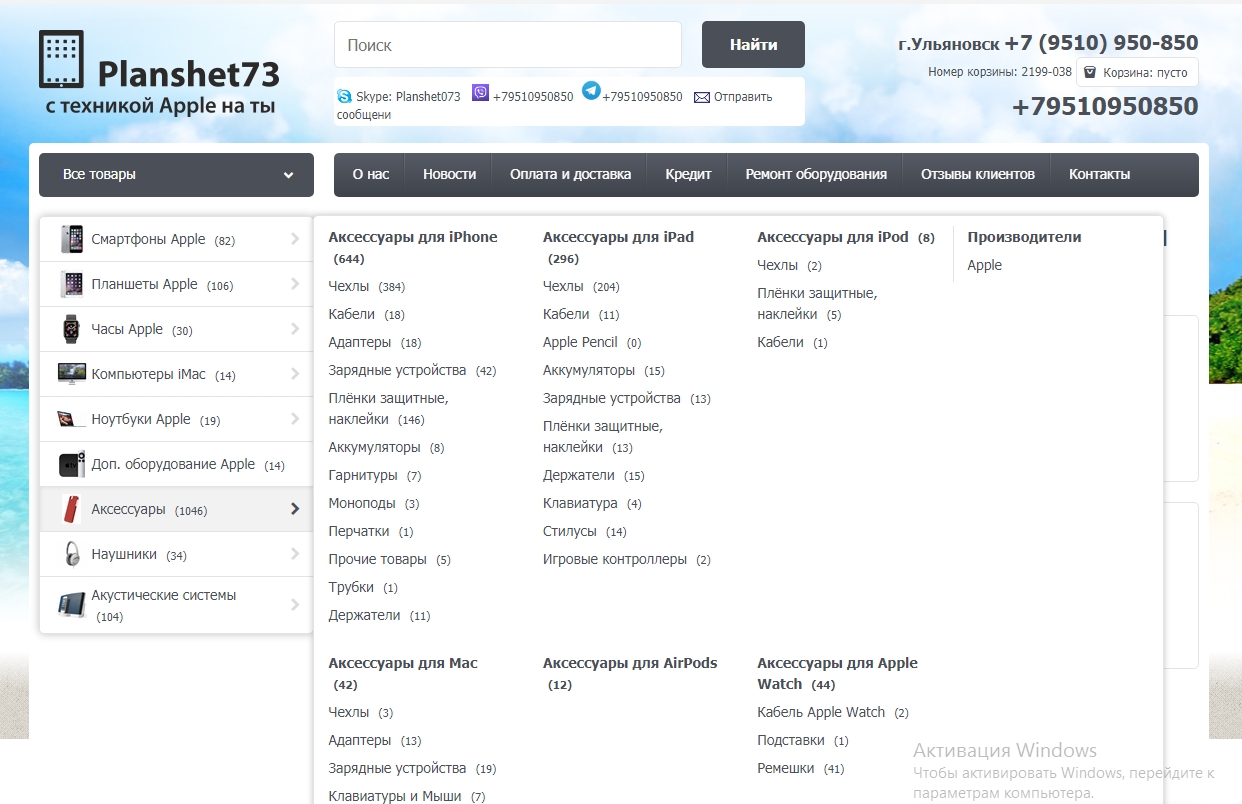Open Клавиатуры и Мыши (7) link
This screenshot has width=1242, height=804.
(407, 796)
